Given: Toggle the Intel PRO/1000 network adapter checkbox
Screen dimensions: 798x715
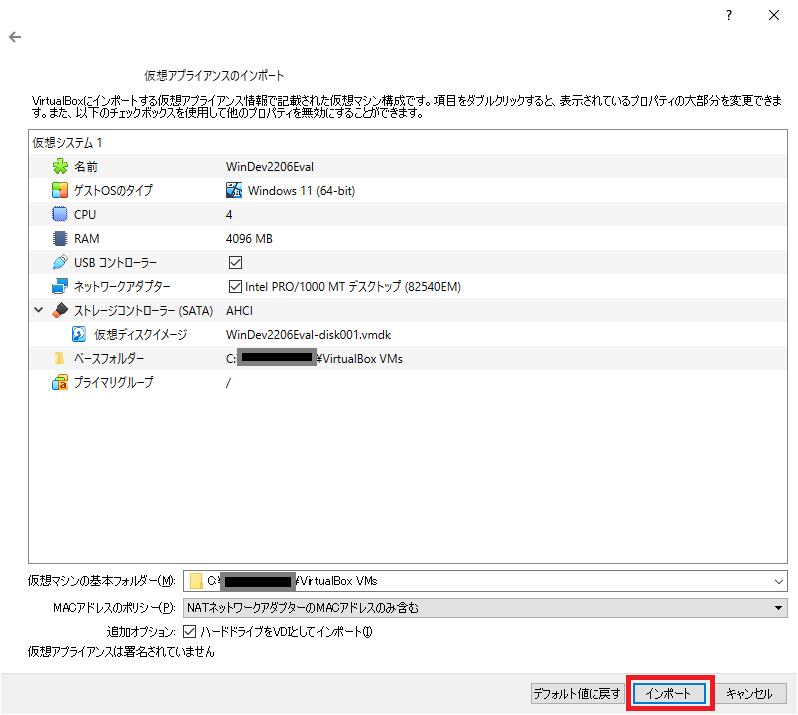Looking at the screenshot, I should pos(235,286).
